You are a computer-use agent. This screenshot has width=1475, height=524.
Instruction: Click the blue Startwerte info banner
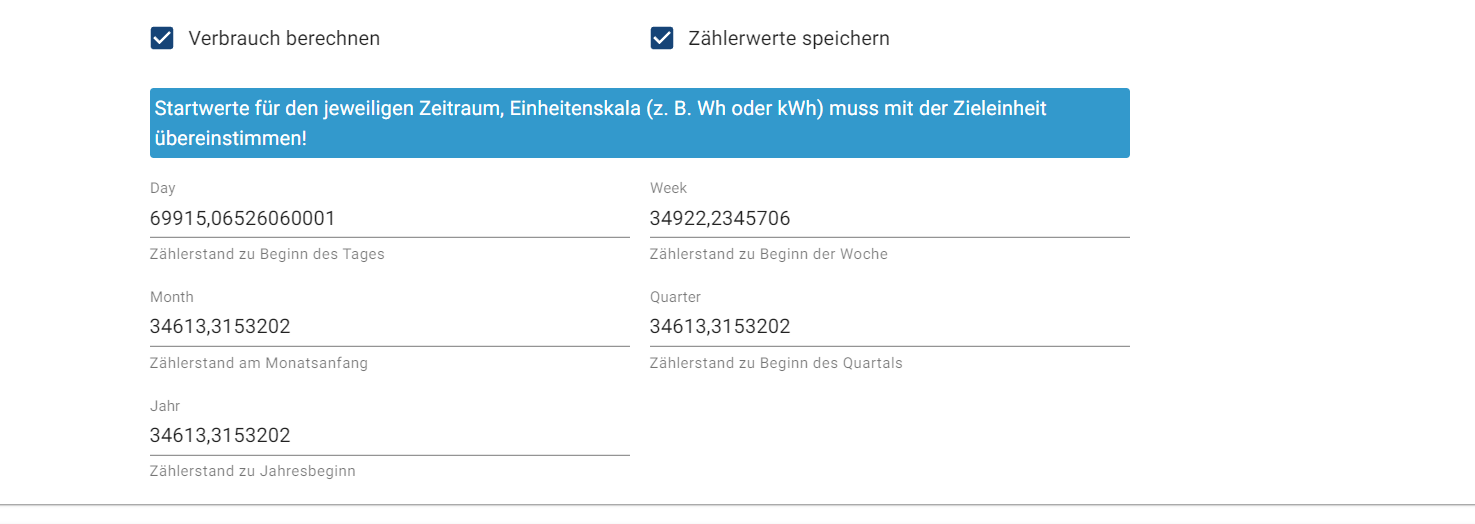point(640,123)
